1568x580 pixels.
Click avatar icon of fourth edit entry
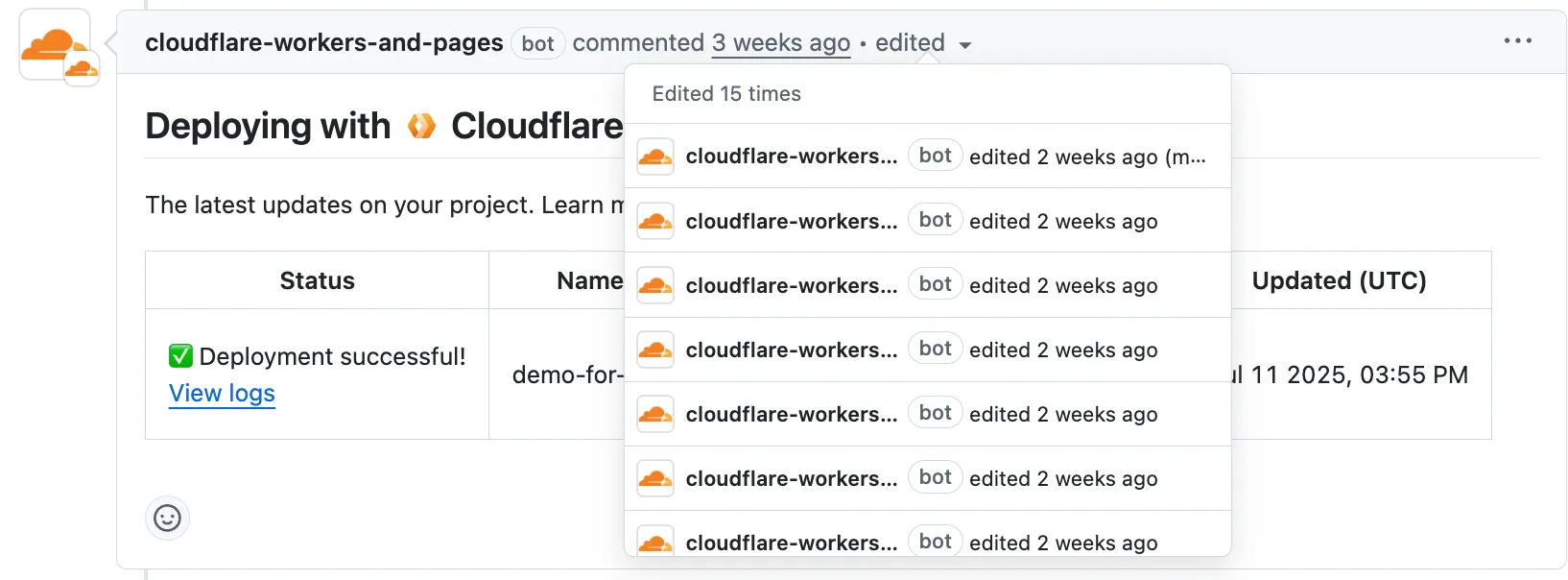click(655, 350)
